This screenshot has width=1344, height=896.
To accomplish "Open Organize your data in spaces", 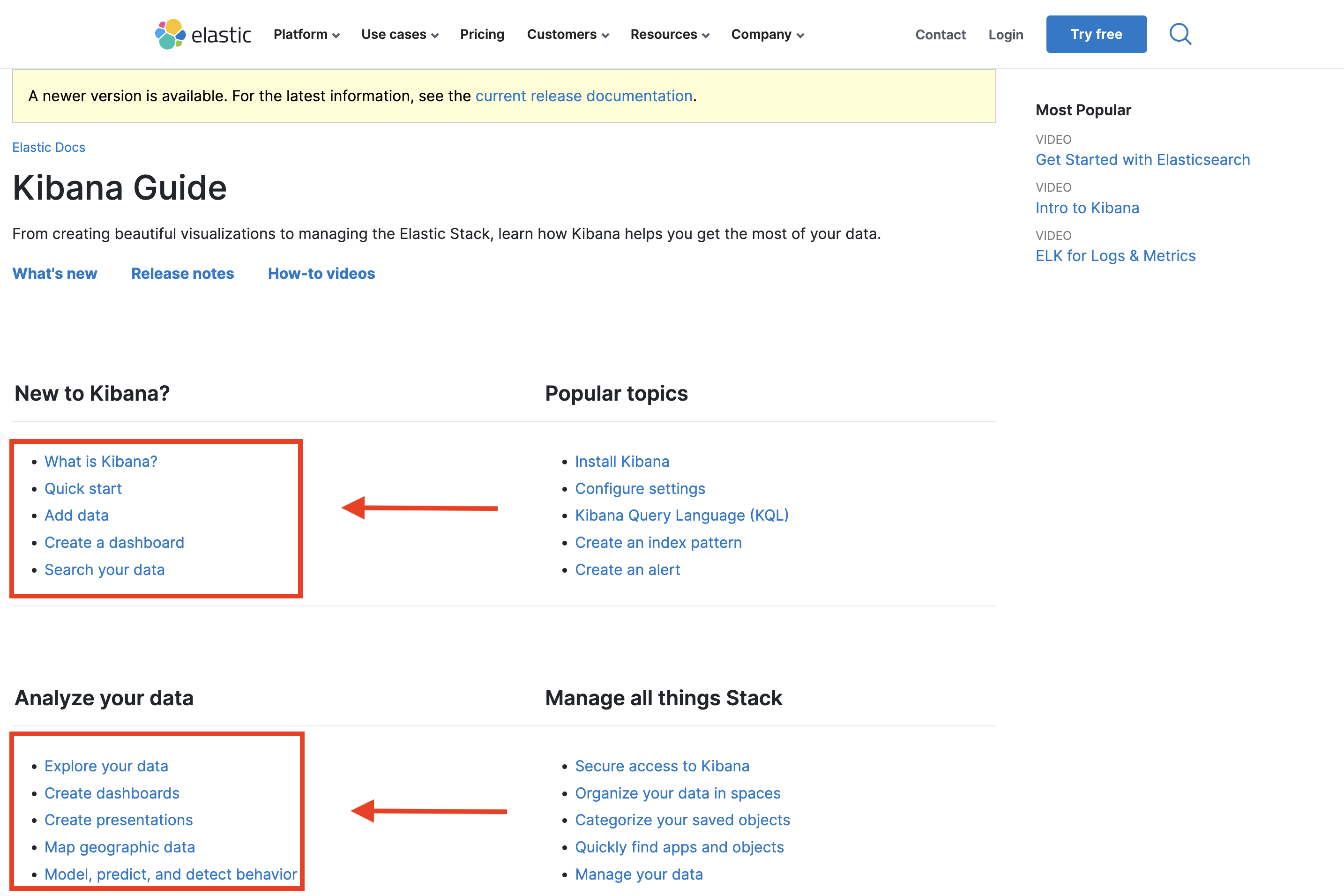I will [x=678, y=793].
